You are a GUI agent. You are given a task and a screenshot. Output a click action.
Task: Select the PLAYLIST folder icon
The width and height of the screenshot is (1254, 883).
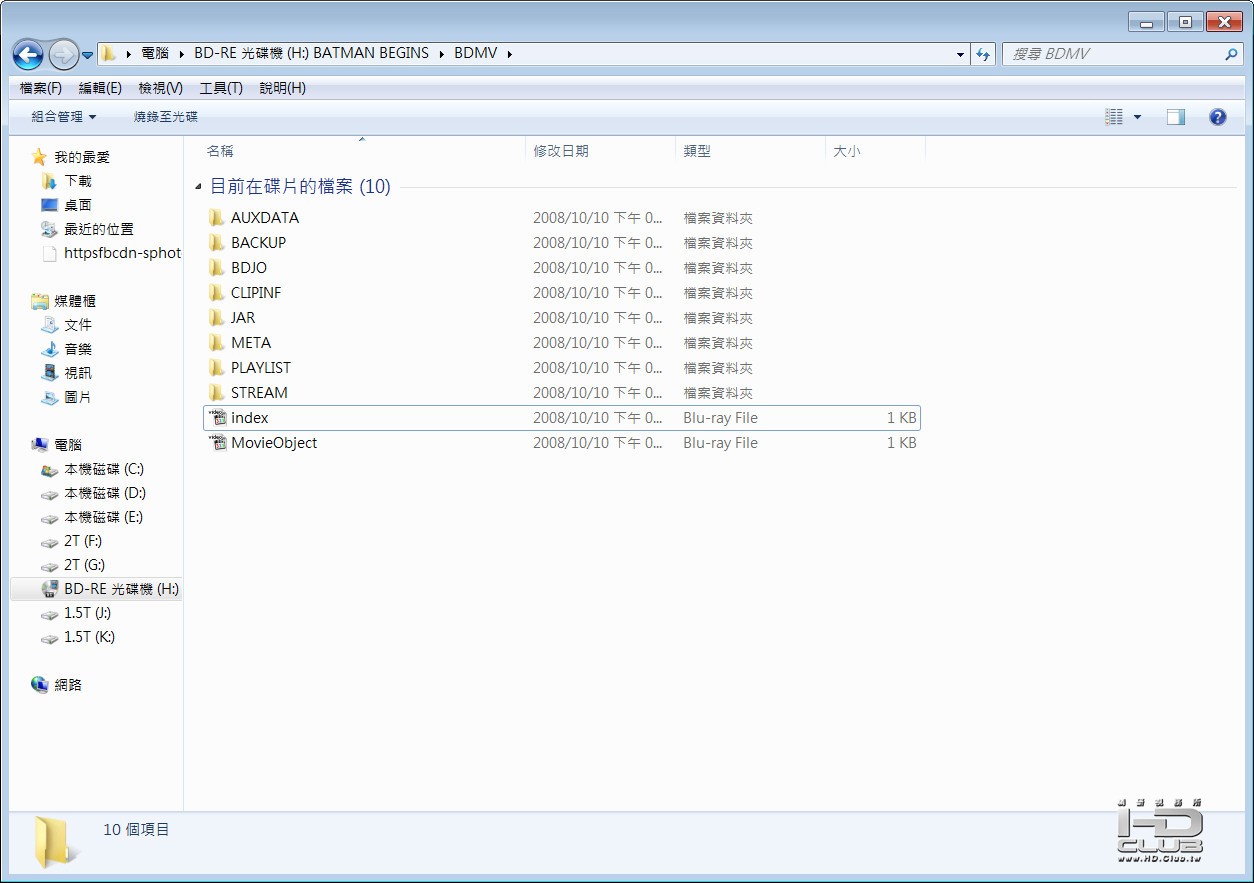coord(216,368)
